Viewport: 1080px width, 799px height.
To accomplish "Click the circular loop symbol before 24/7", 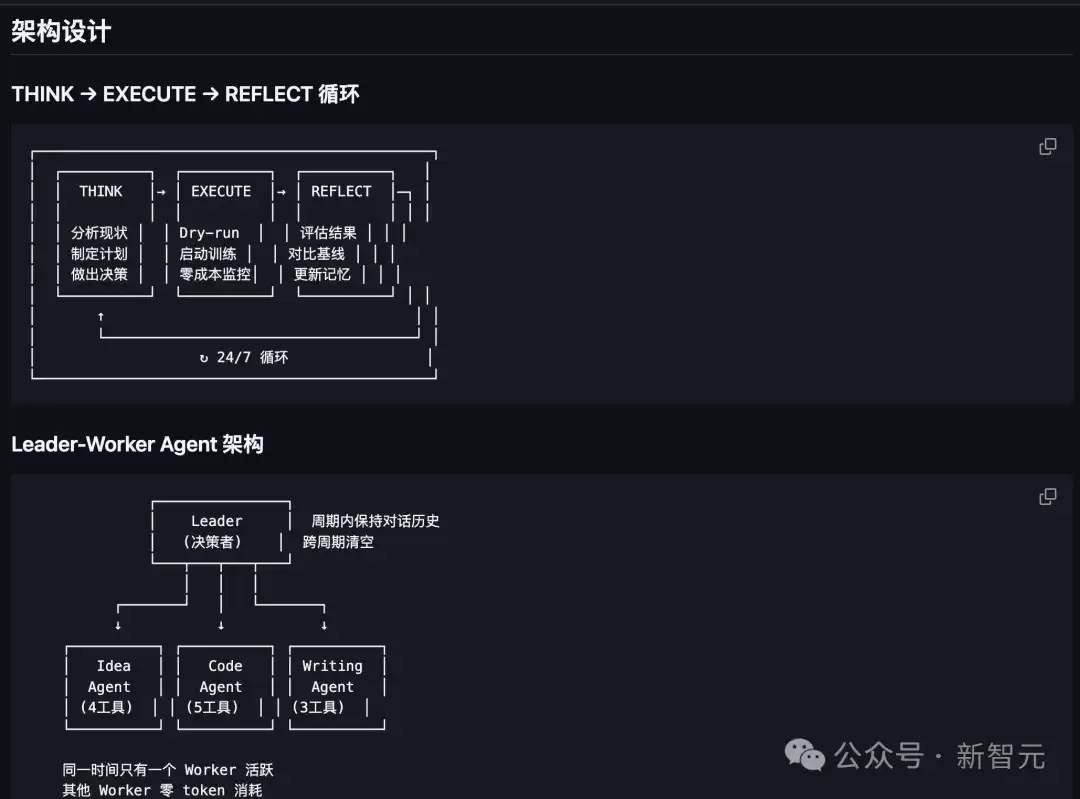I will (204, 358).
